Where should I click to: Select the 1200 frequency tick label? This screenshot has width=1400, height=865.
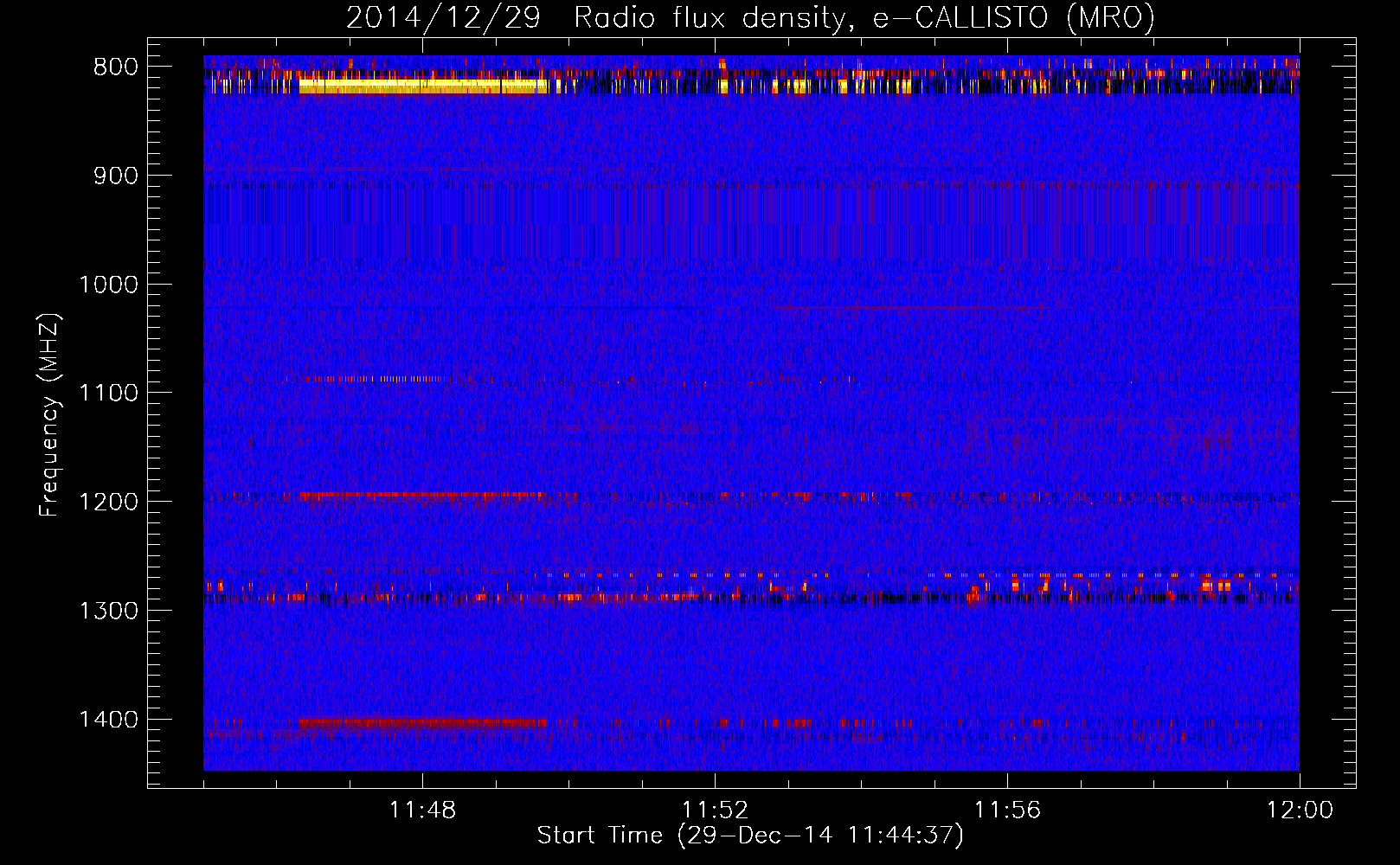click(108, 502)
